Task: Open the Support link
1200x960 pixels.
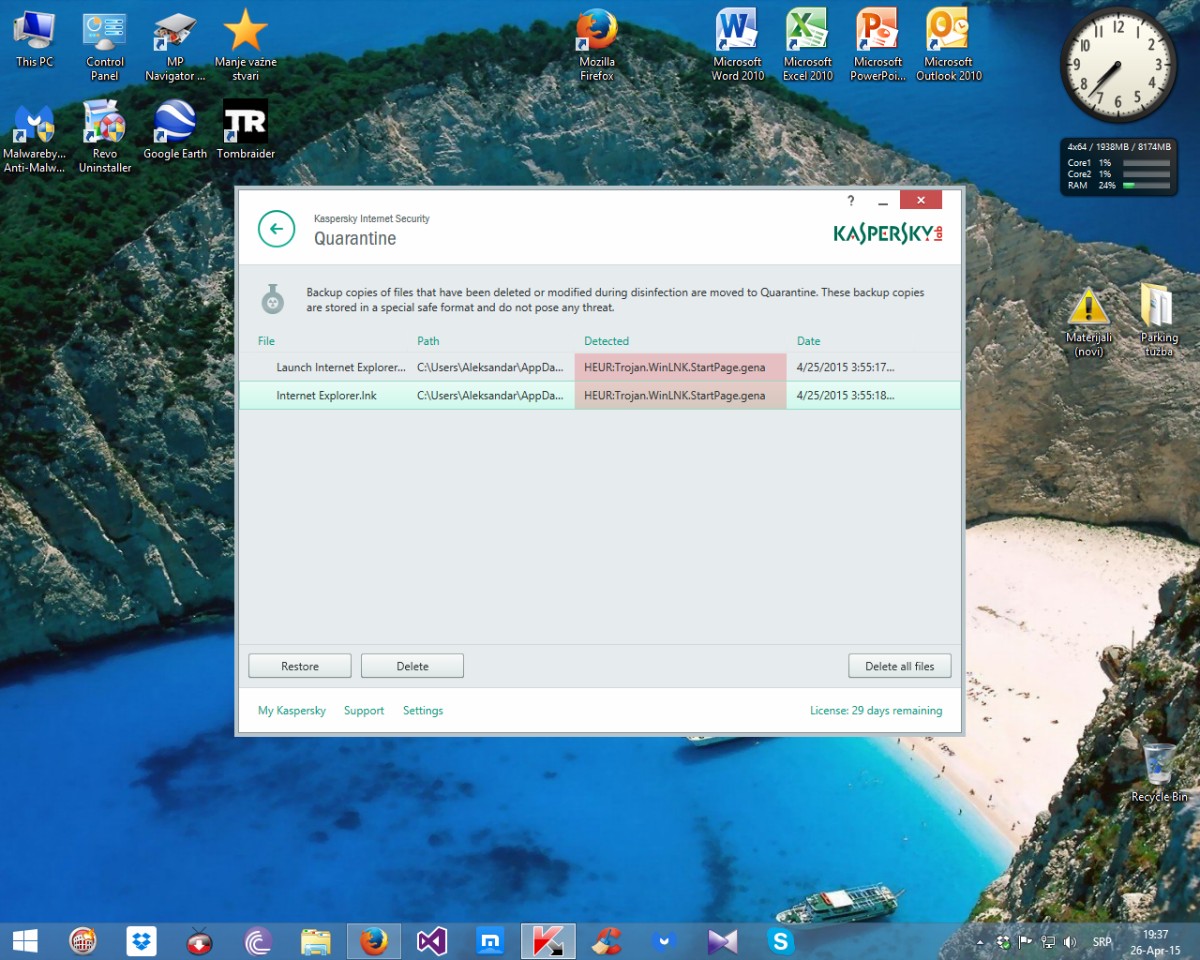Action: [364, 711]
